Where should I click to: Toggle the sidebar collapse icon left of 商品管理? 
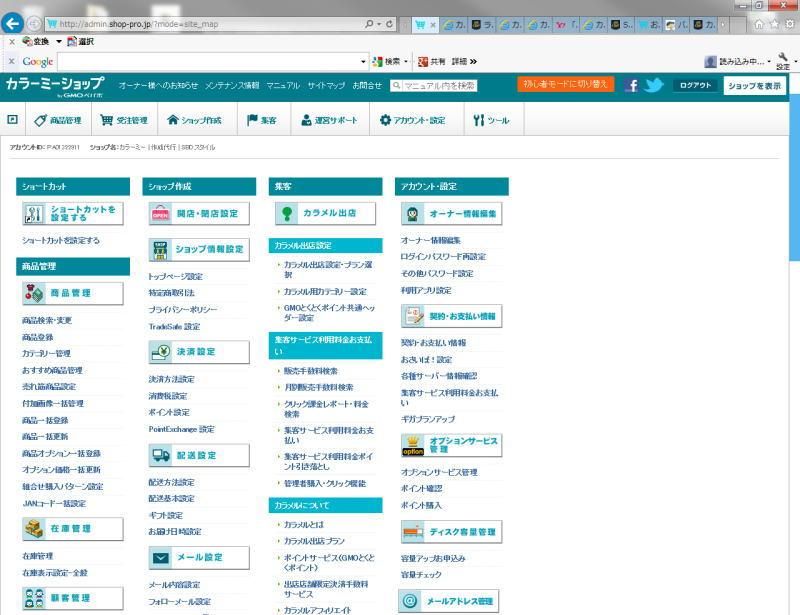(x=12, y=119)
